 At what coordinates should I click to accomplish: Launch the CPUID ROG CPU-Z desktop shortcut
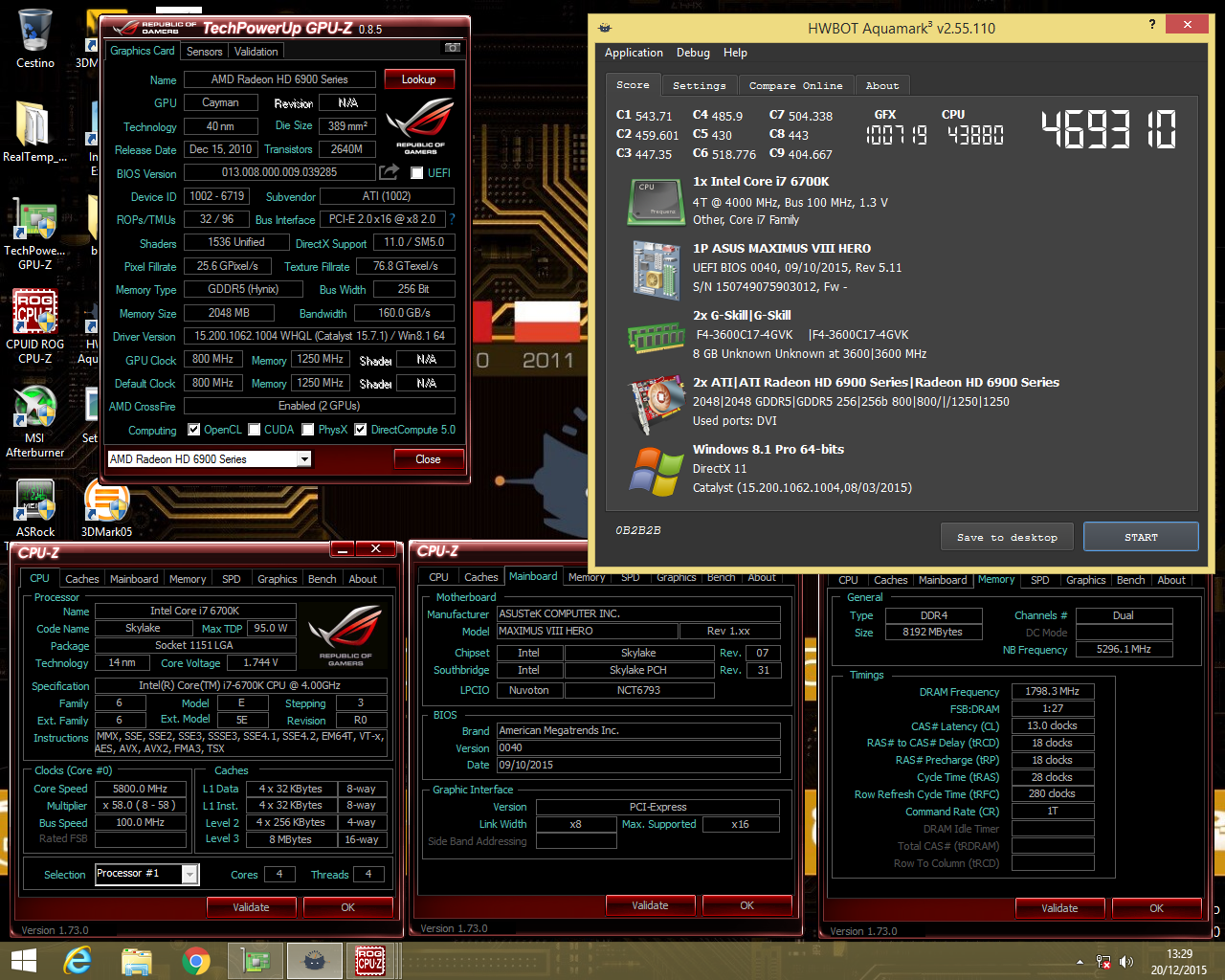tap(34, 326)
